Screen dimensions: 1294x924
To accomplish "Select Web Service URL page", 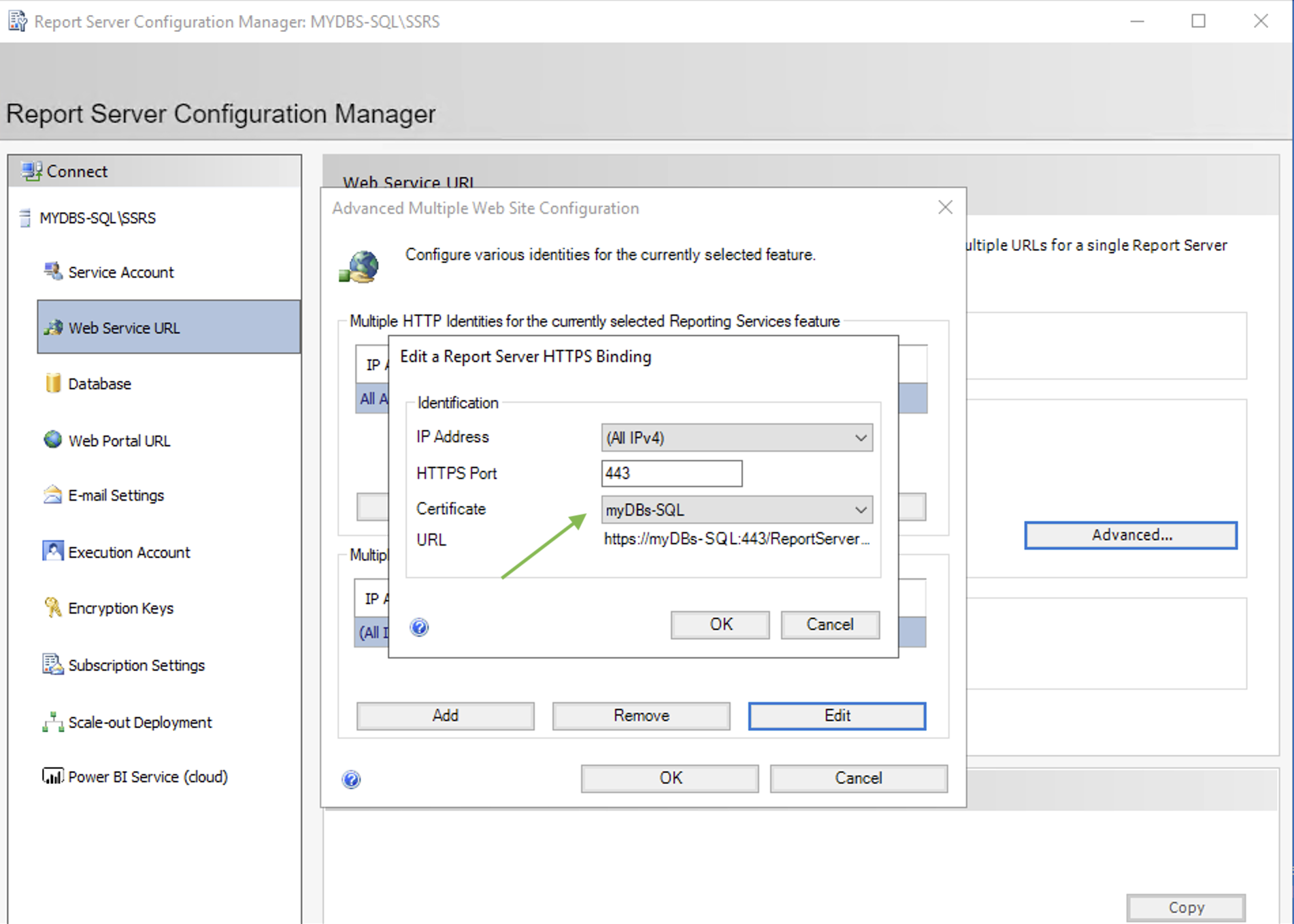I will 169,327.
